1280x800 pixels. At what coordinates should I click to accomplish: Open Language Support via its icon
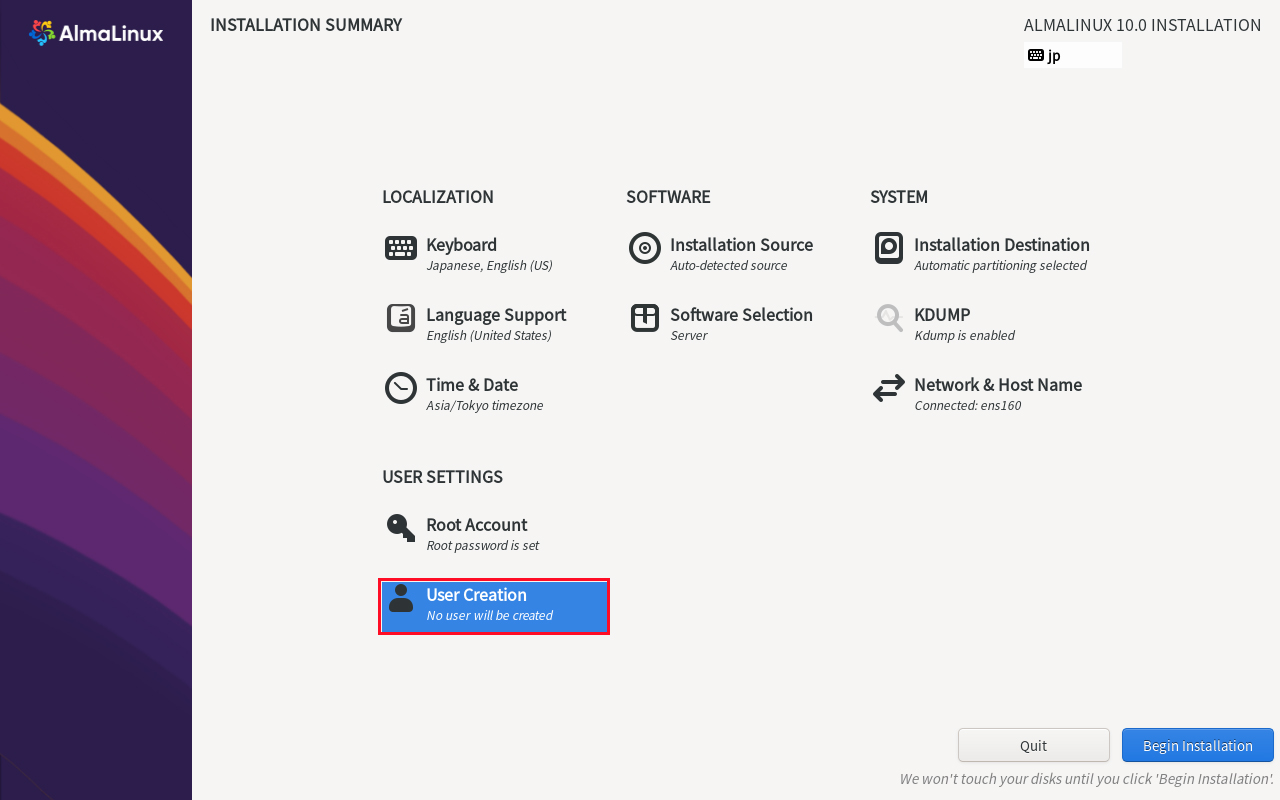point(401,318)
